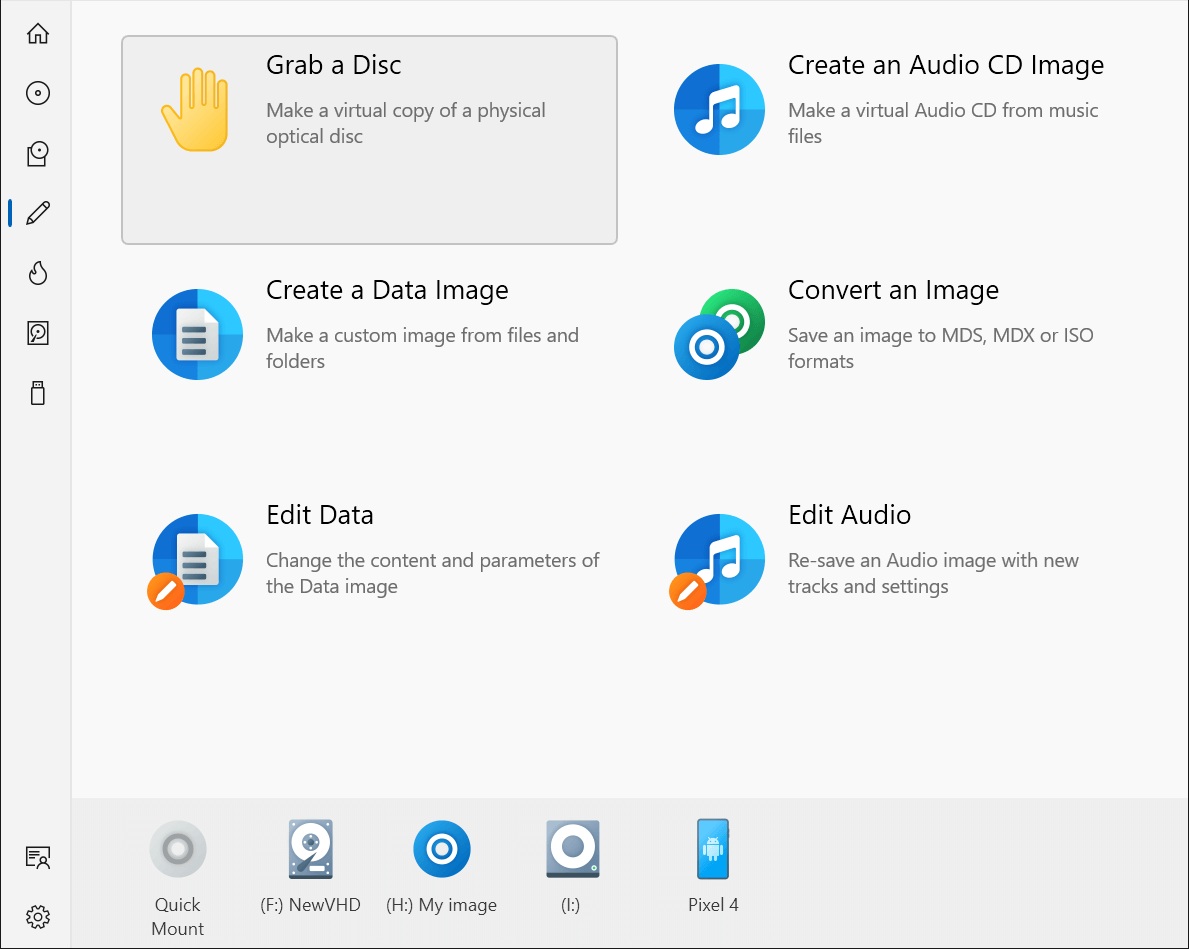
Task: Click 'Make a virtual copy of a physical optical disc'
Action: [406, 124]
